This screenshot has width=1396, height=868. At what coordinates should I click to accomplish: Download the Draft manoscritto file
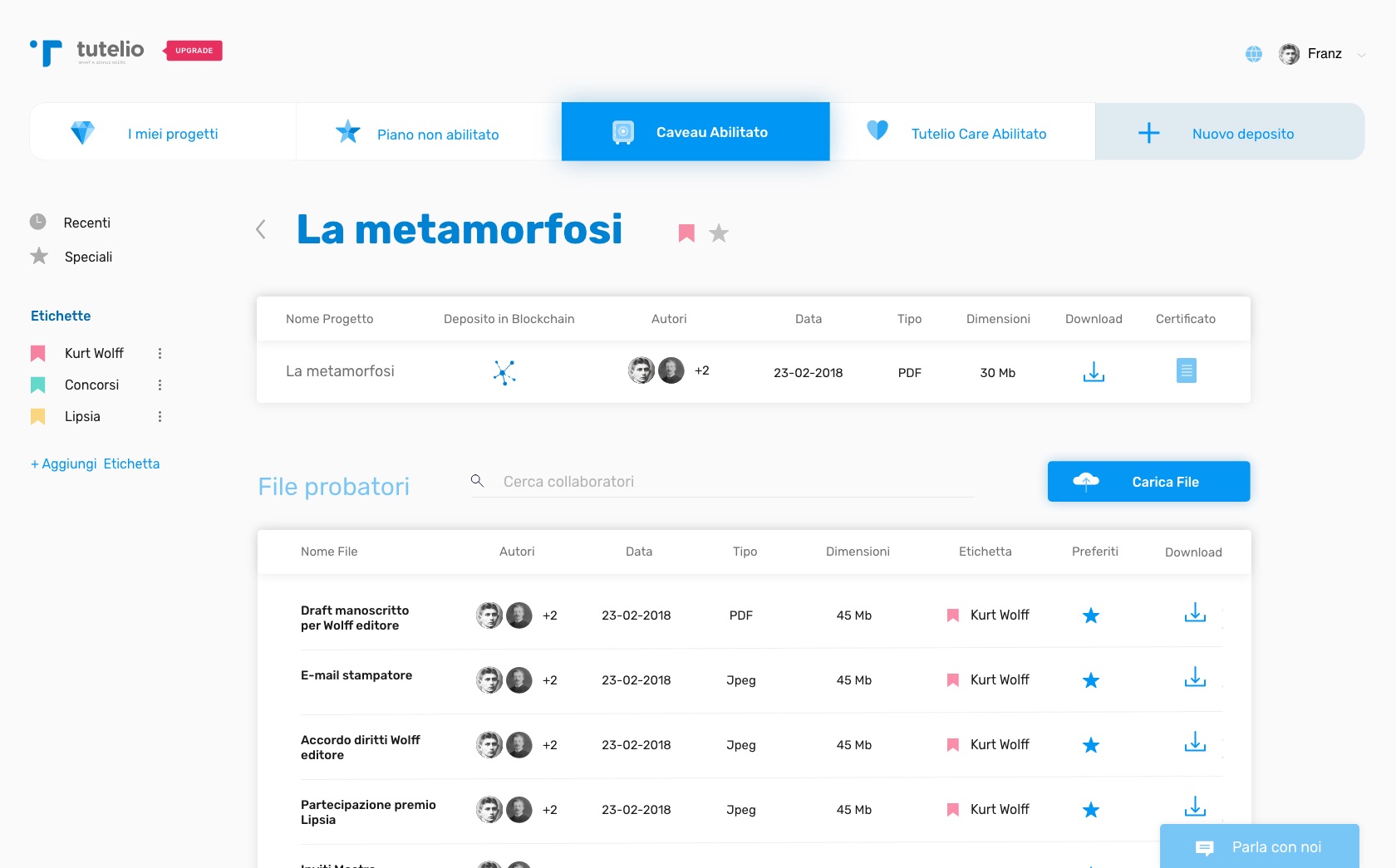[x=1195, y=613]
